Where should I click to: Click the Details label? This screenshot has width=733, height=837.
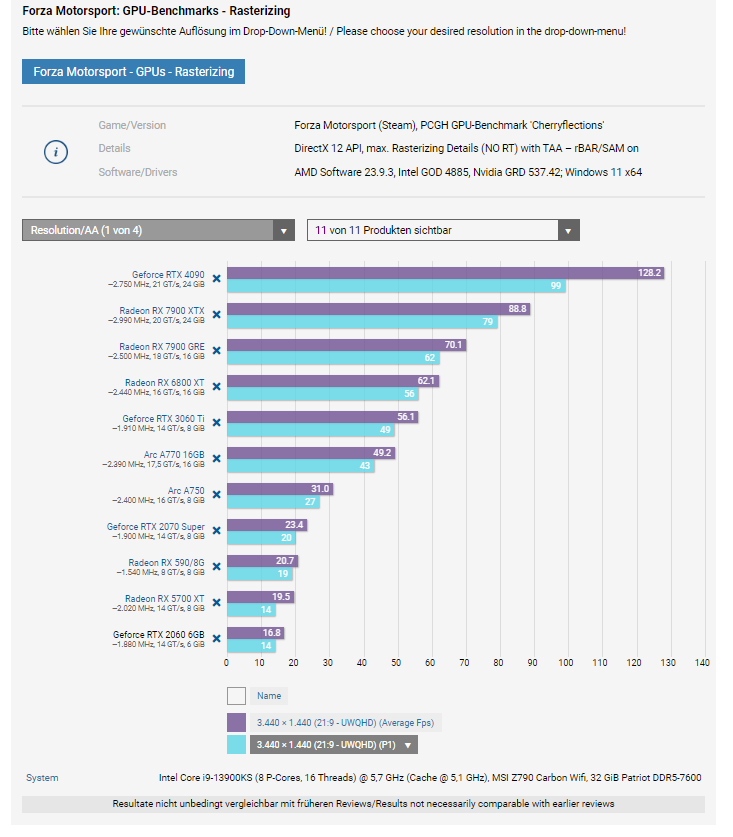[x=114, y=148]
